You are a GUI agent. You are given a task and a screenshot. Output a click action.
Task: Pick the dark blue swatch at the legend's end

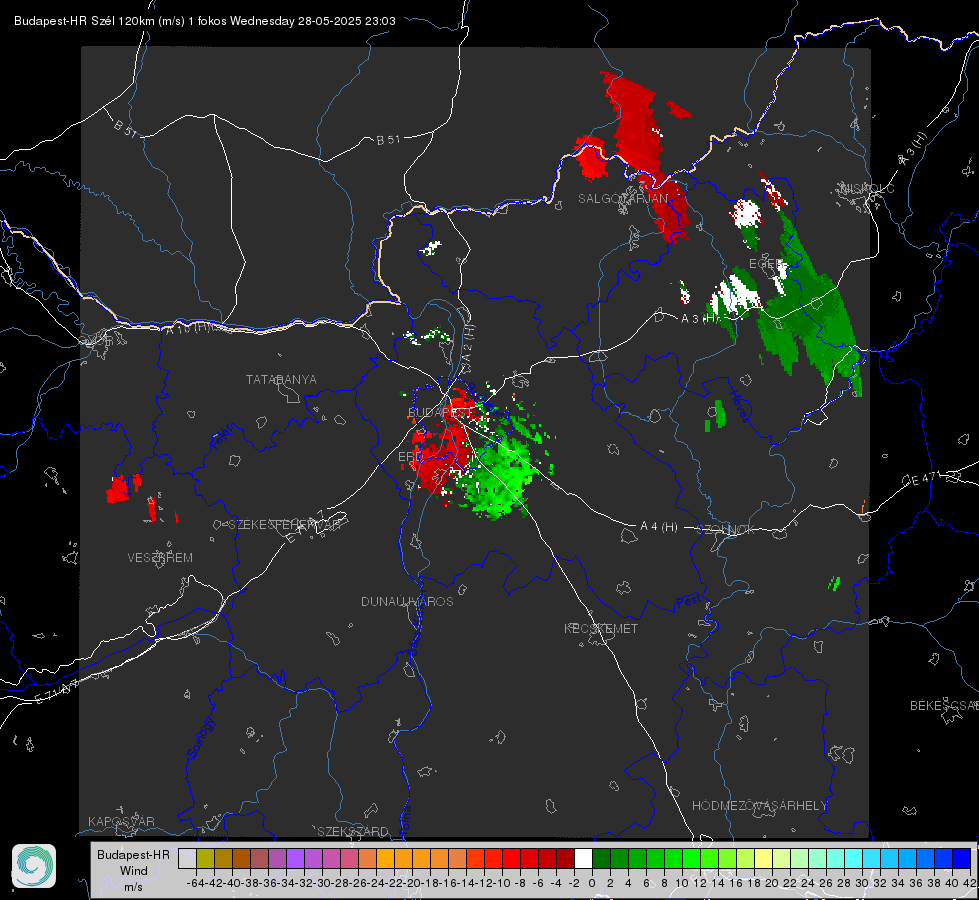(x=962, y=858)
